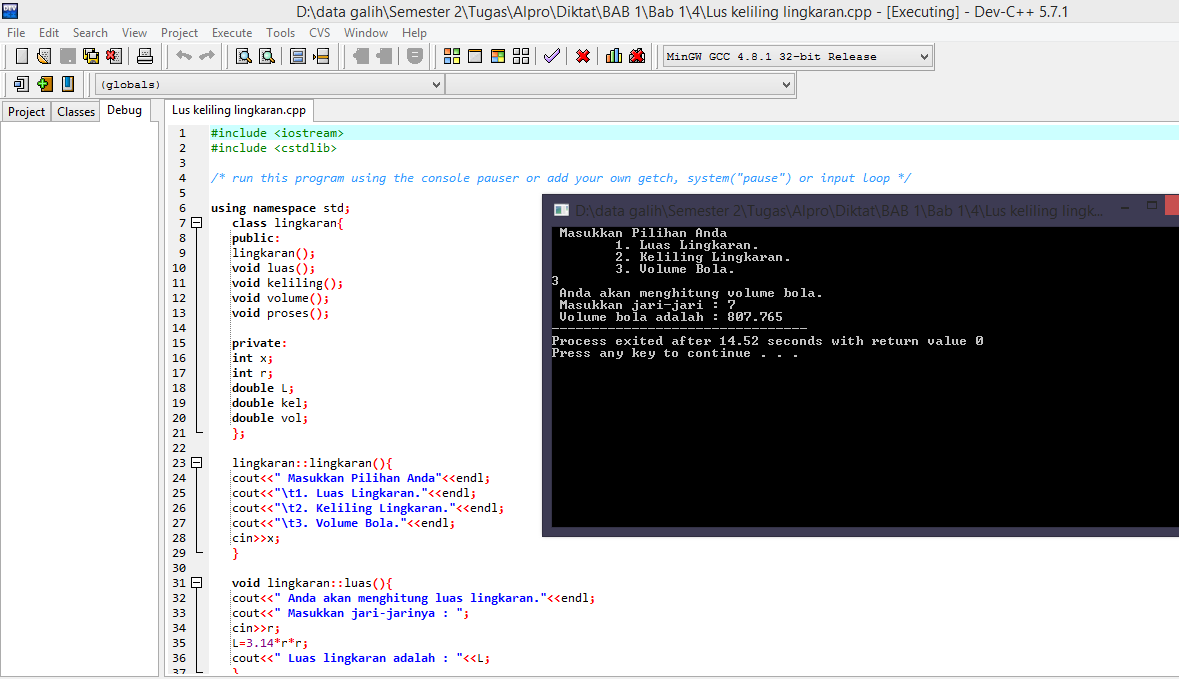1179x679 pixels.
Task: Stop execution with the red X icon
Action: [x=583, y=56]
